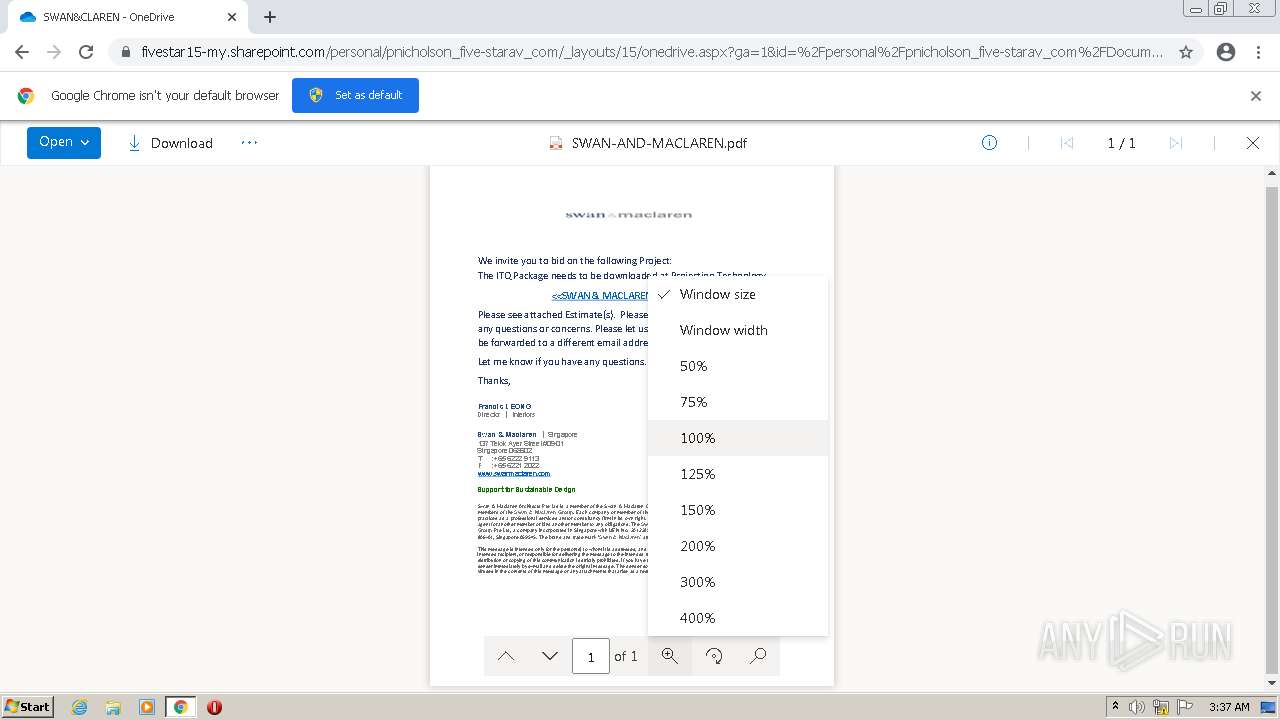Set zoom to 75%
Viewport: 1280px width, 720px height.
(x=738, y=402)
